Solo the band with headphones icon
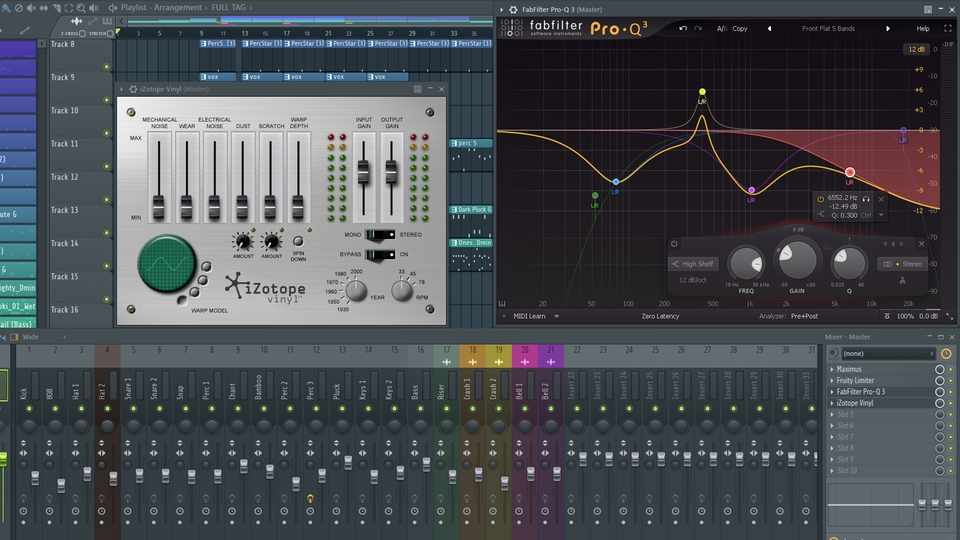This screenshot has height=540, width=960. (x=866, y=198)
